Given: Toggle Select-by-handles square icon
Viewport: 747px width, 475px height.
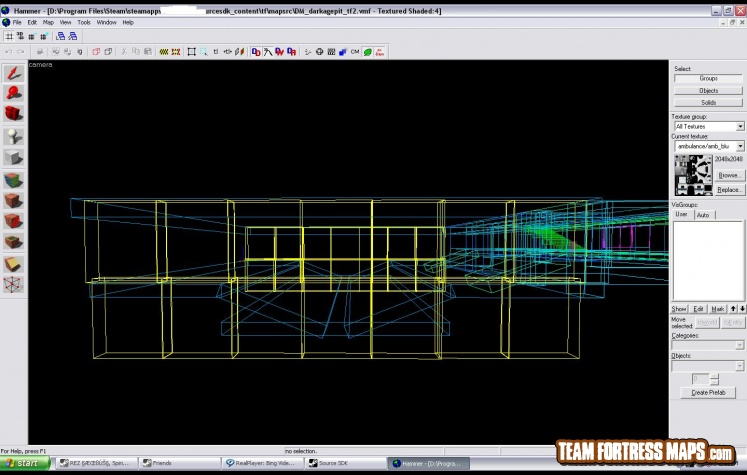Looking at the screenshot, I should click(192, 52).
